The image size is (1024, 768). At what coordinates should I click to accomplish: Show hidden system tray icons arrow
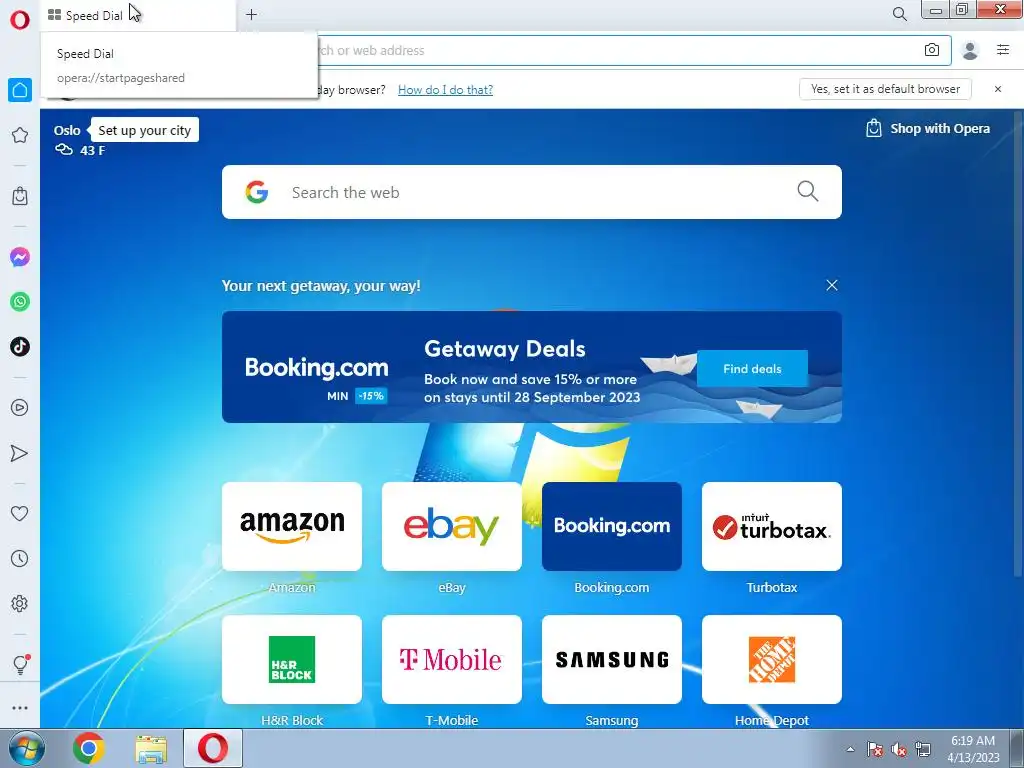(x=850, y=749)
